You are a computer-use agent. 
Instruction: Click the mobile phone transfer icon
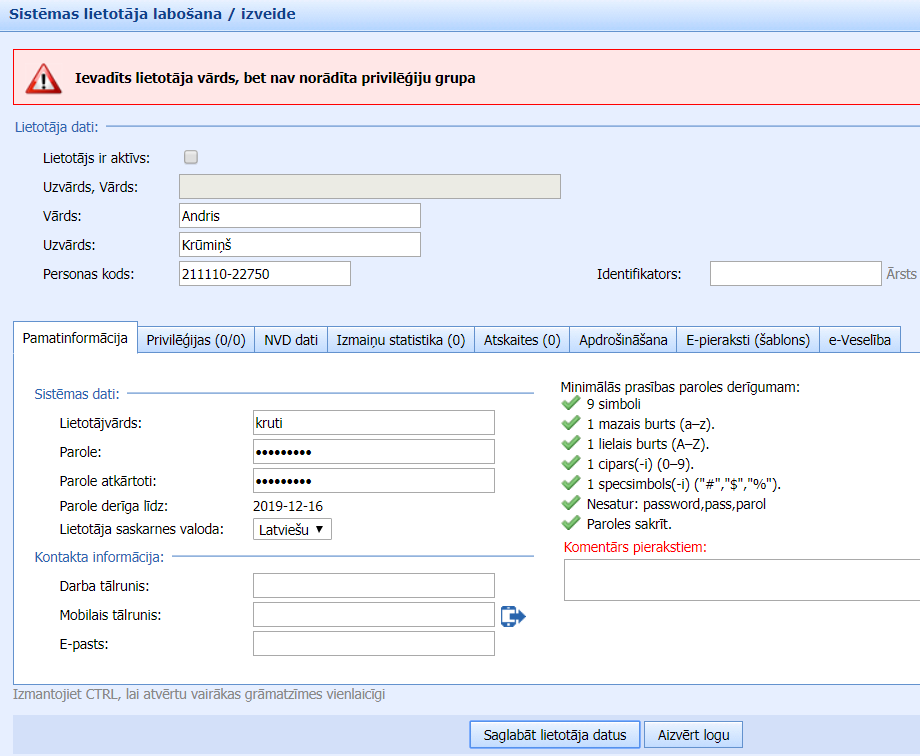click(513, 616)
